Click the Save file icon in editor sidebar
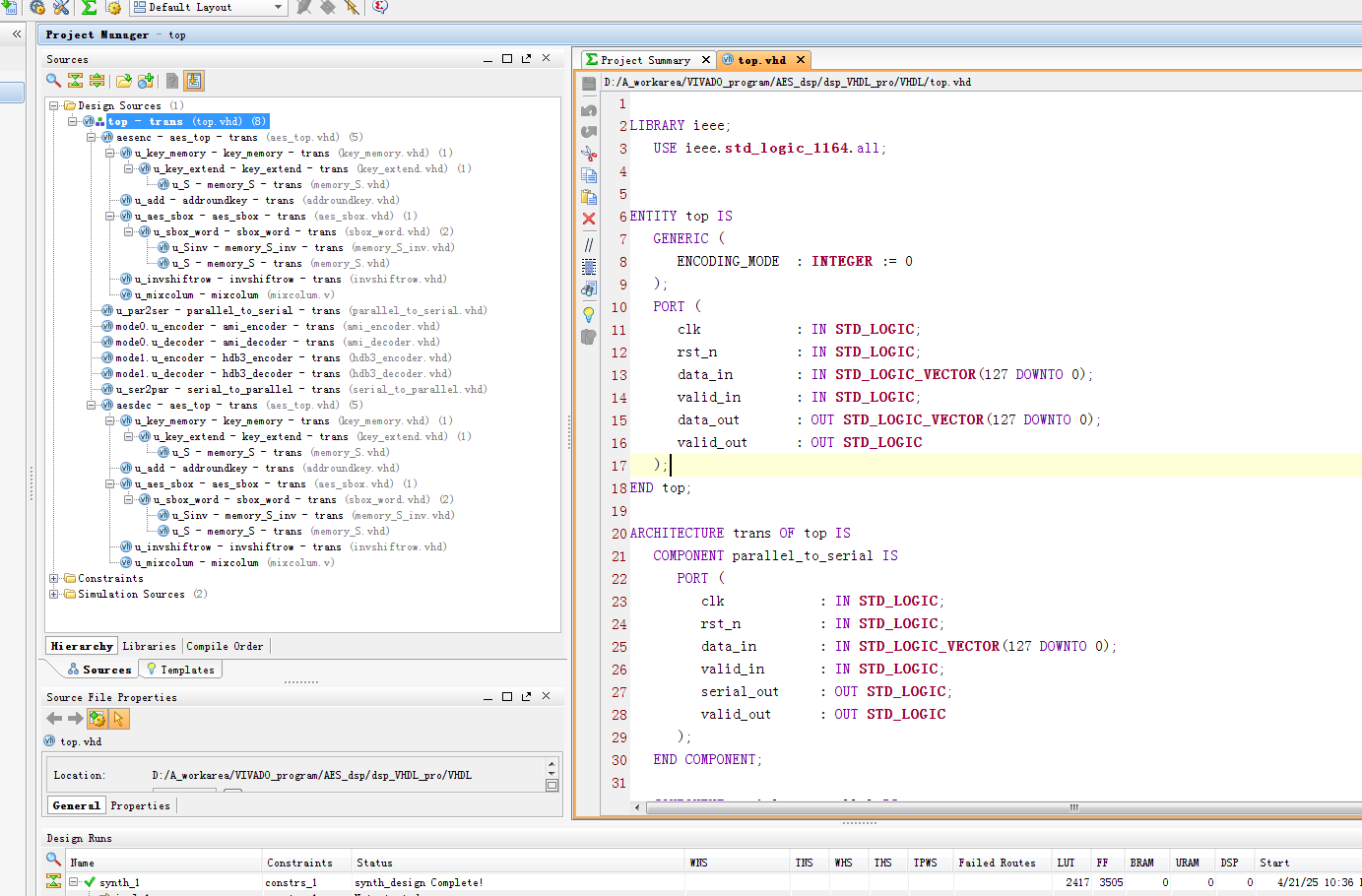 click(x=589, y=85)
